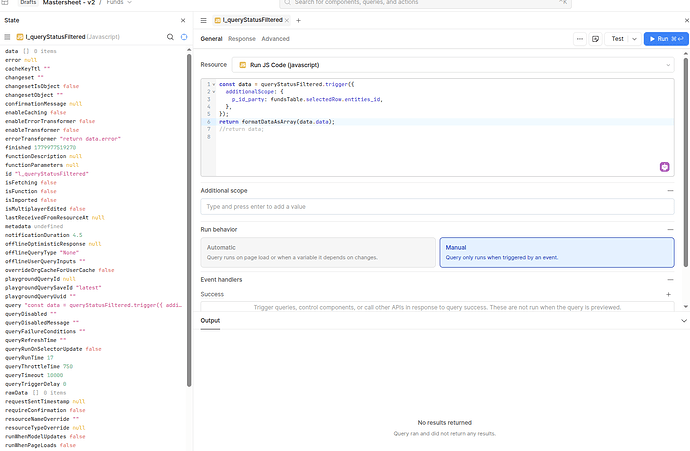Switch to the General tab

pyautogui.click(x=211, y=39)
